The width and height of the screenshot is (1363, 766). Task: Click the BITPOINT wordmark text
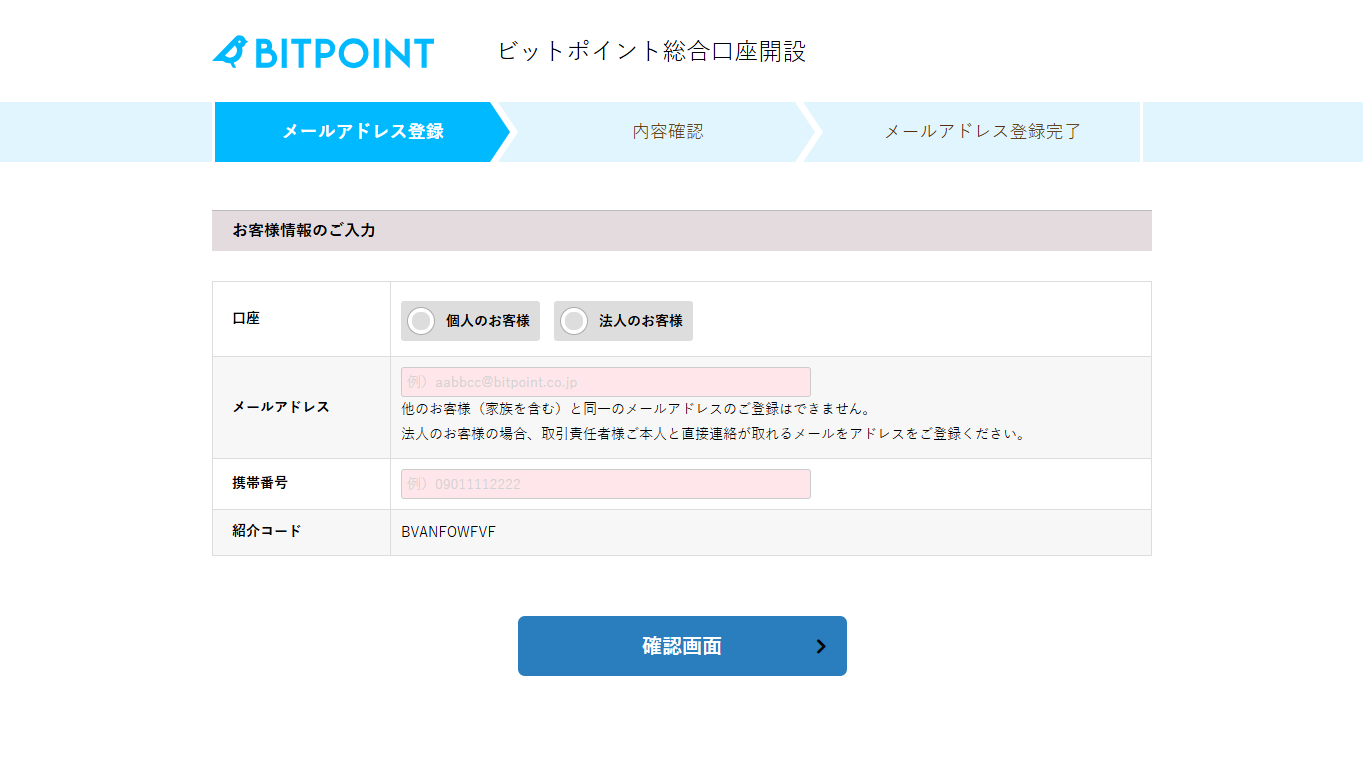pos(344,53)
